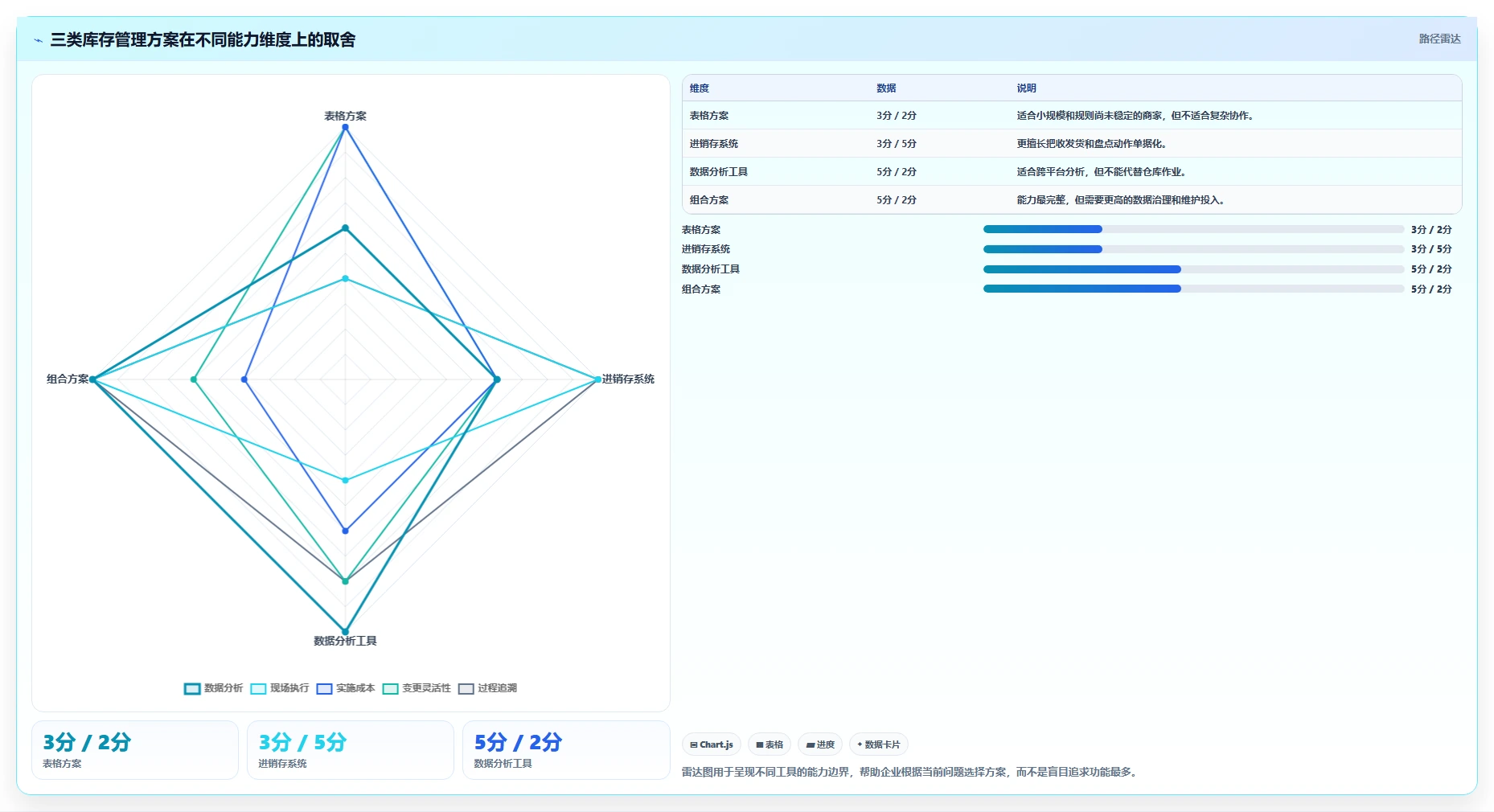Toggle the 现场执行 legend series

tap(279, 688)
